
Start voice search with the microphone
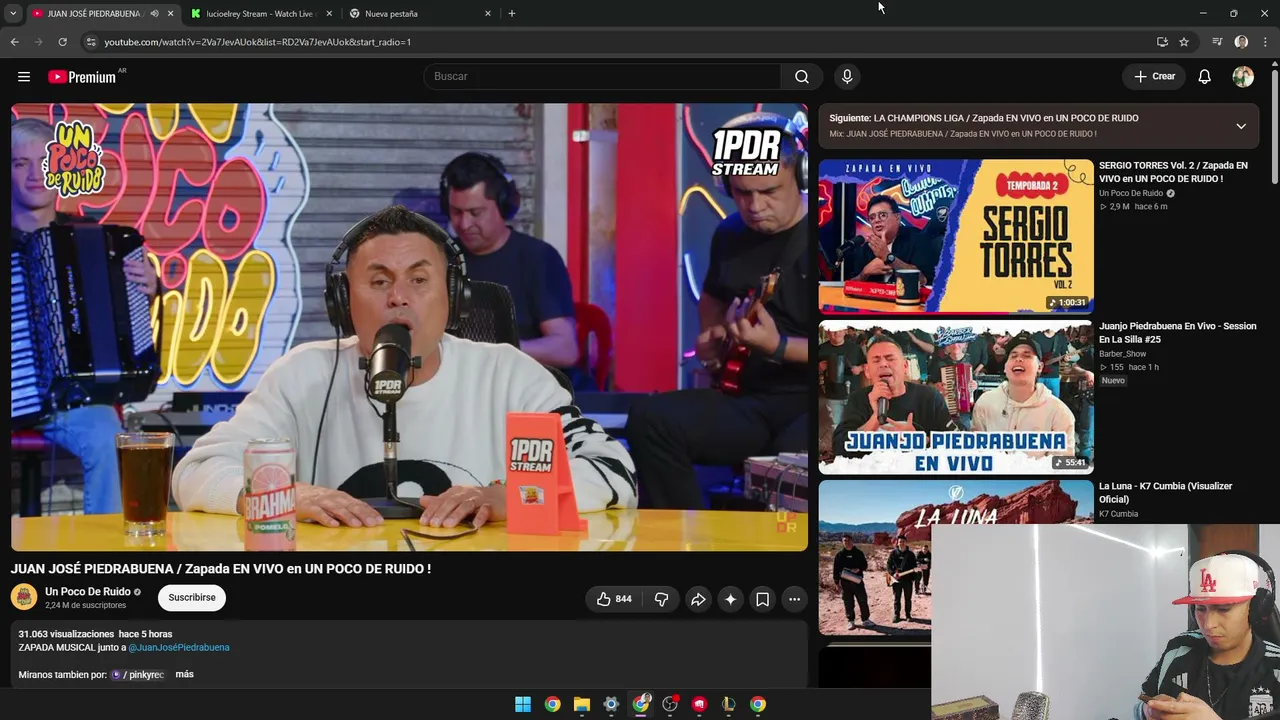click(847, 77)
